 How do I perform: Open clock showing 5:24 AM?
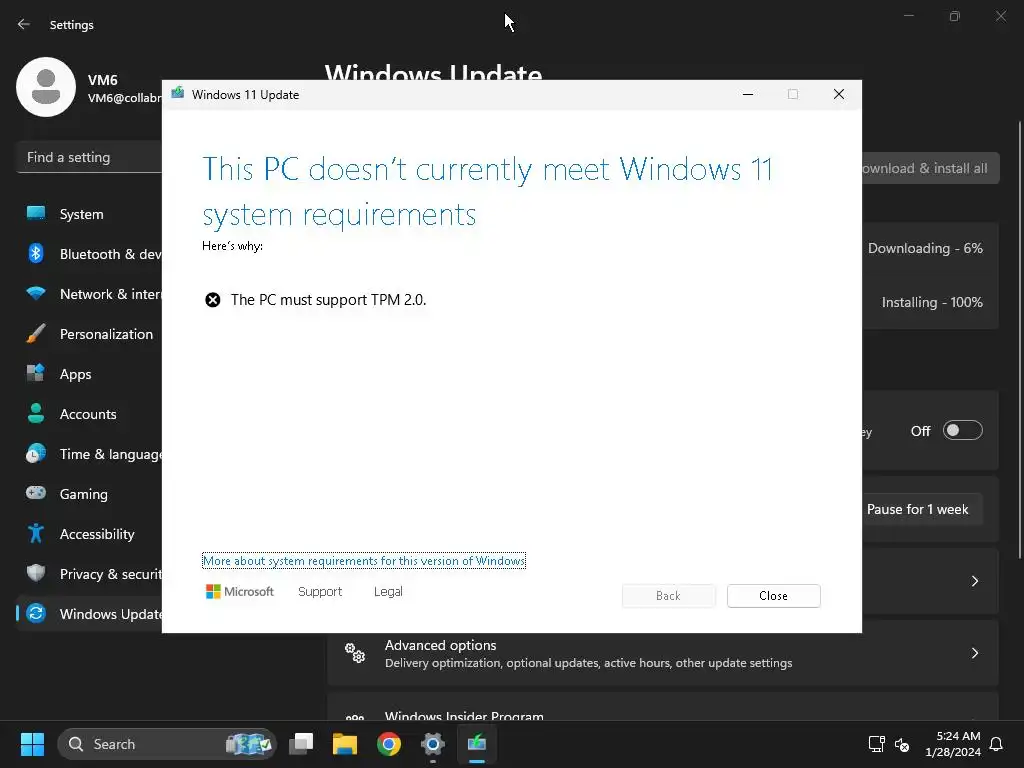[x=953, y=744]
